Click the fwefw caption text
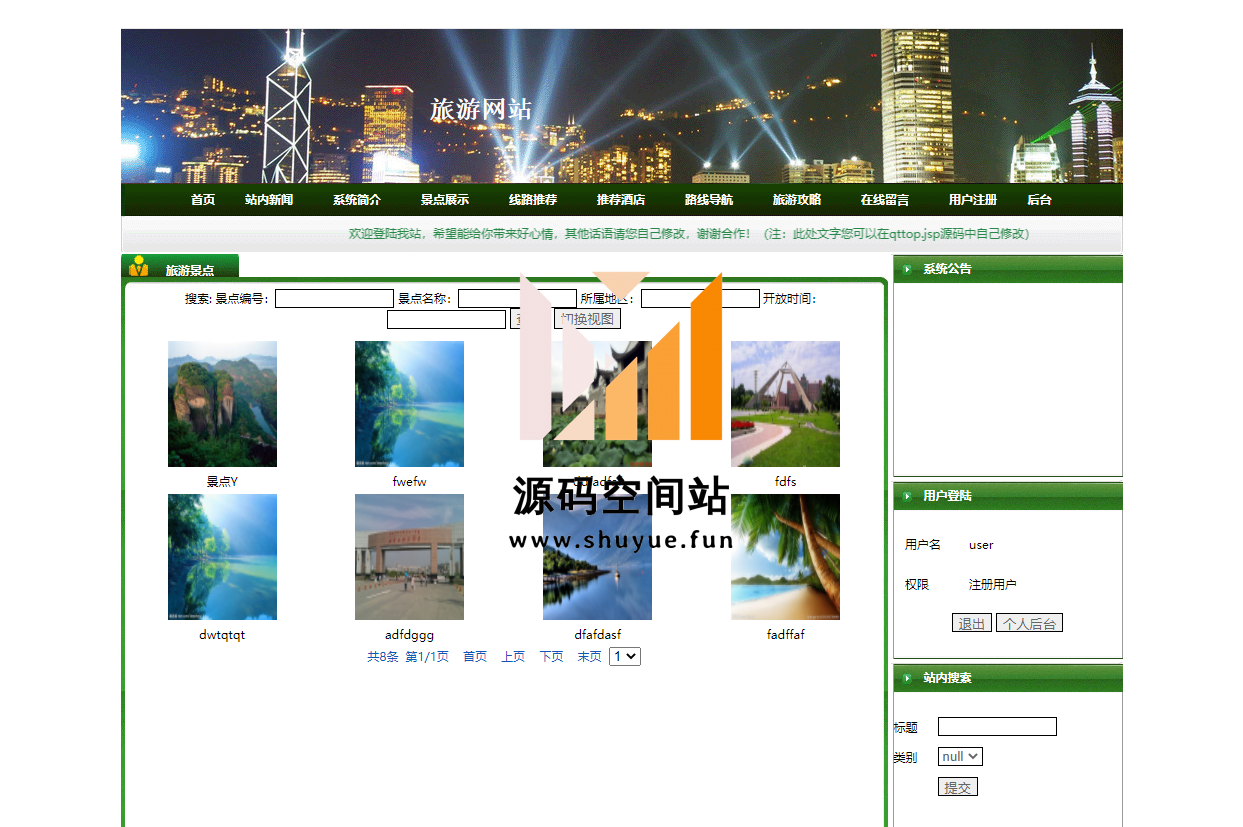 (x=409, y=482)
